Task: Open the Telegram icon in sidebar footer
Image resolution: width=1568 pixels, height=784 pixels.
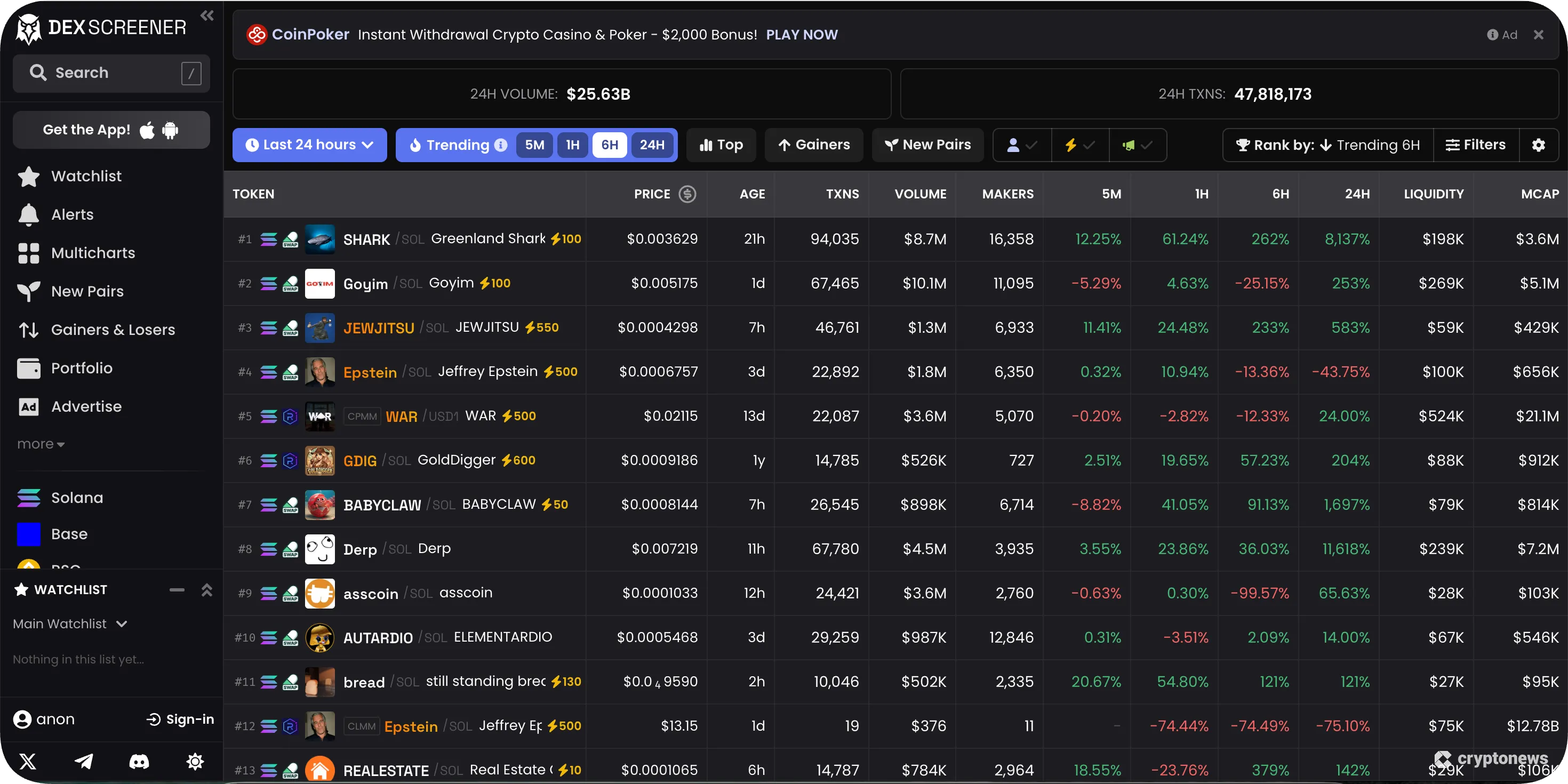Action: 84,761
